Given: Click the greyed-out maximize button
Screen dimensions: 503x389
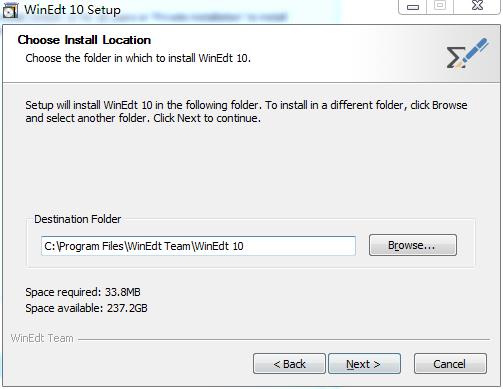Looking at the screenshot, I should click(x=440, y=6).
